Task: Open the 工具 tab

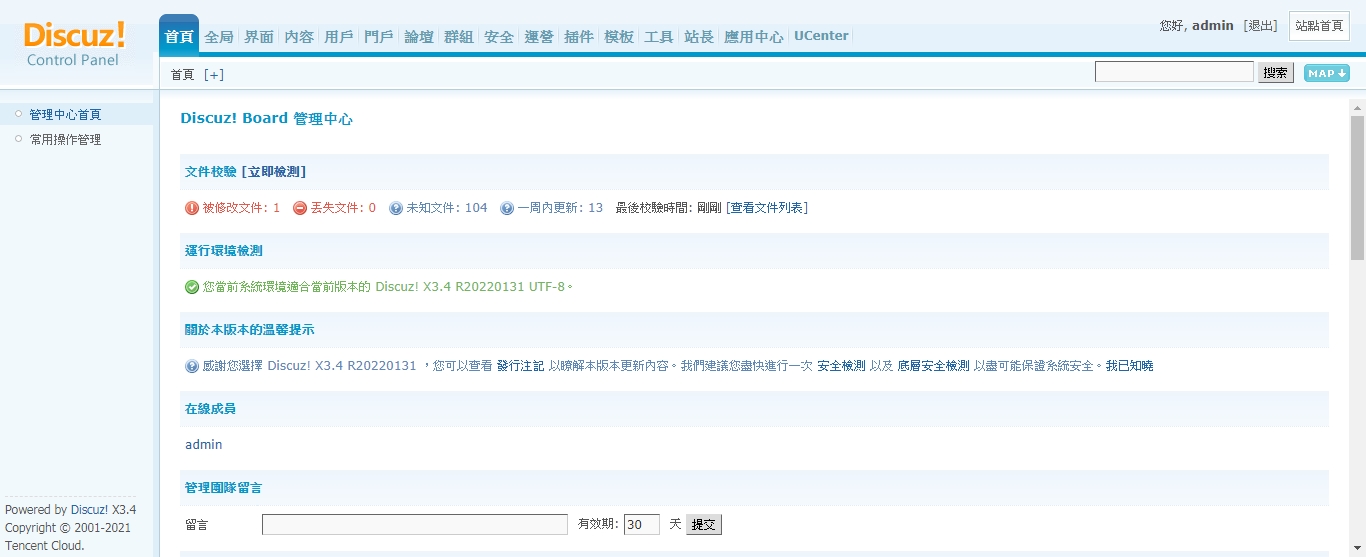Action: click(659, 36)
